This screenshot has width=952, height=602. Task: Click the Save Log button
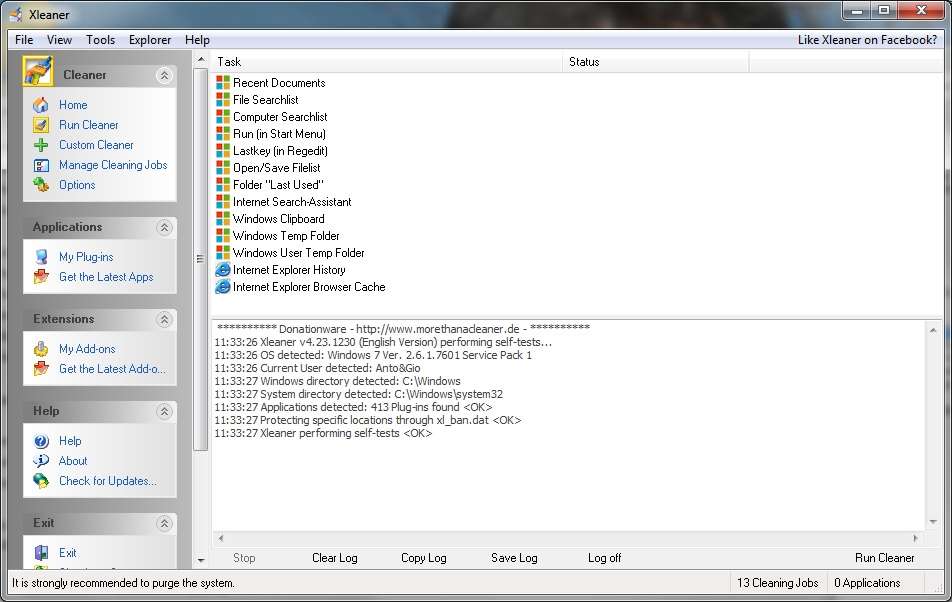click(514, 558)
